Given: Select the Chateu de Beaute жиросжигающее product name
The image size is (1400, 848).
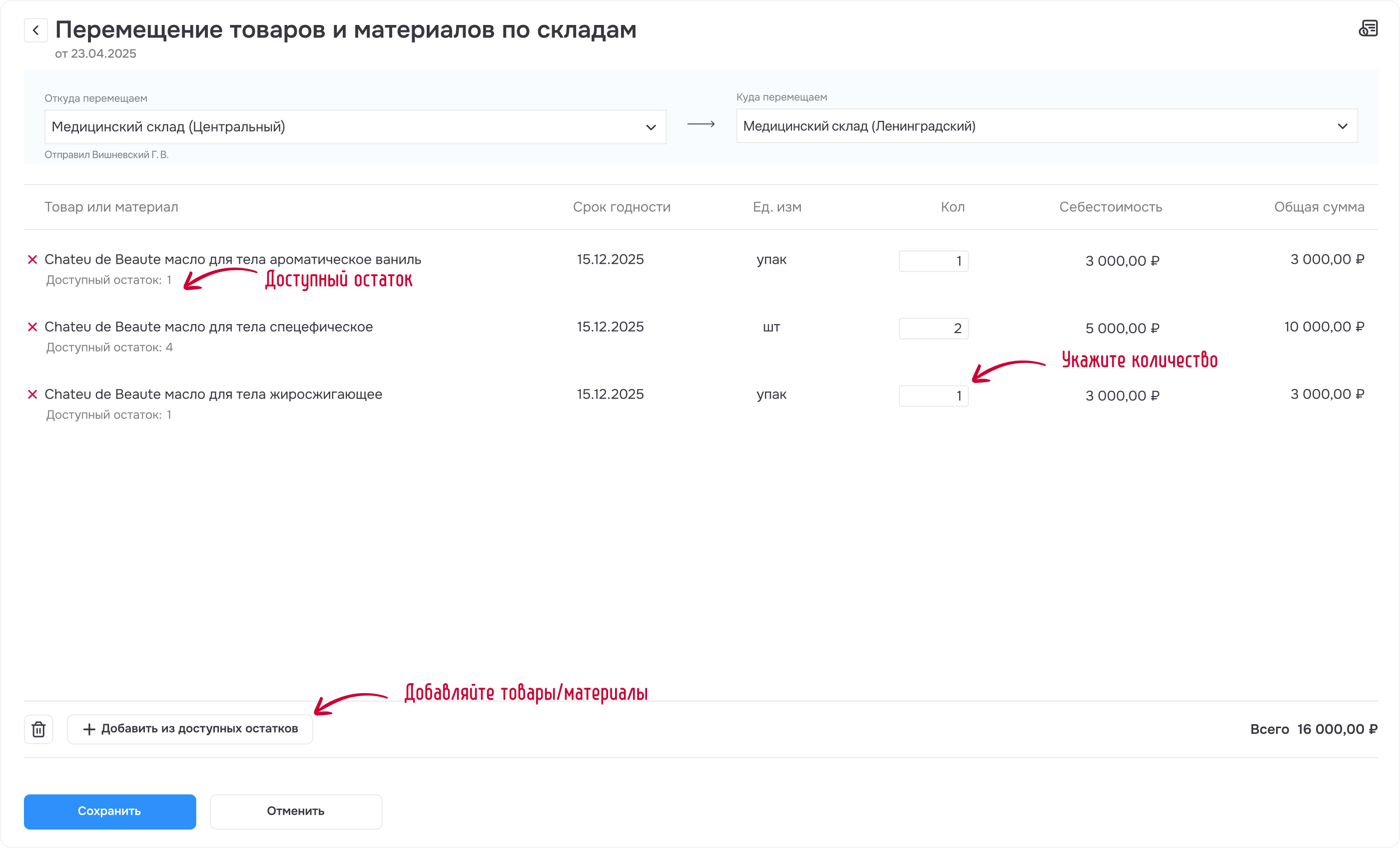Looking at the screenshot, I should tap(213, 395).
